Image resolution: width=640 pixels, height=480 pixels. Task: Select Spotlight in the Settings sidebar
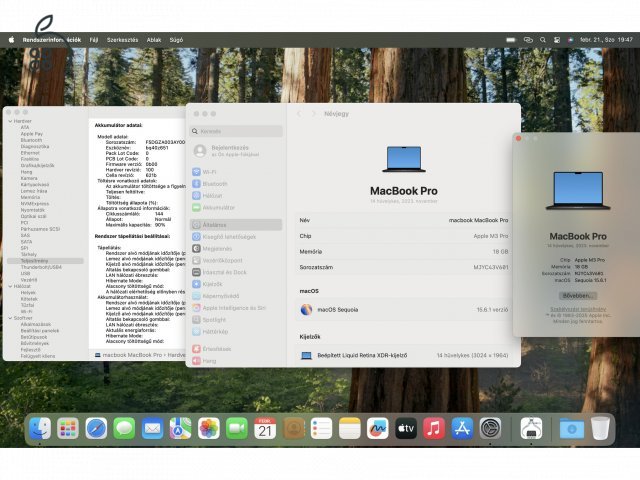[236, 320]
